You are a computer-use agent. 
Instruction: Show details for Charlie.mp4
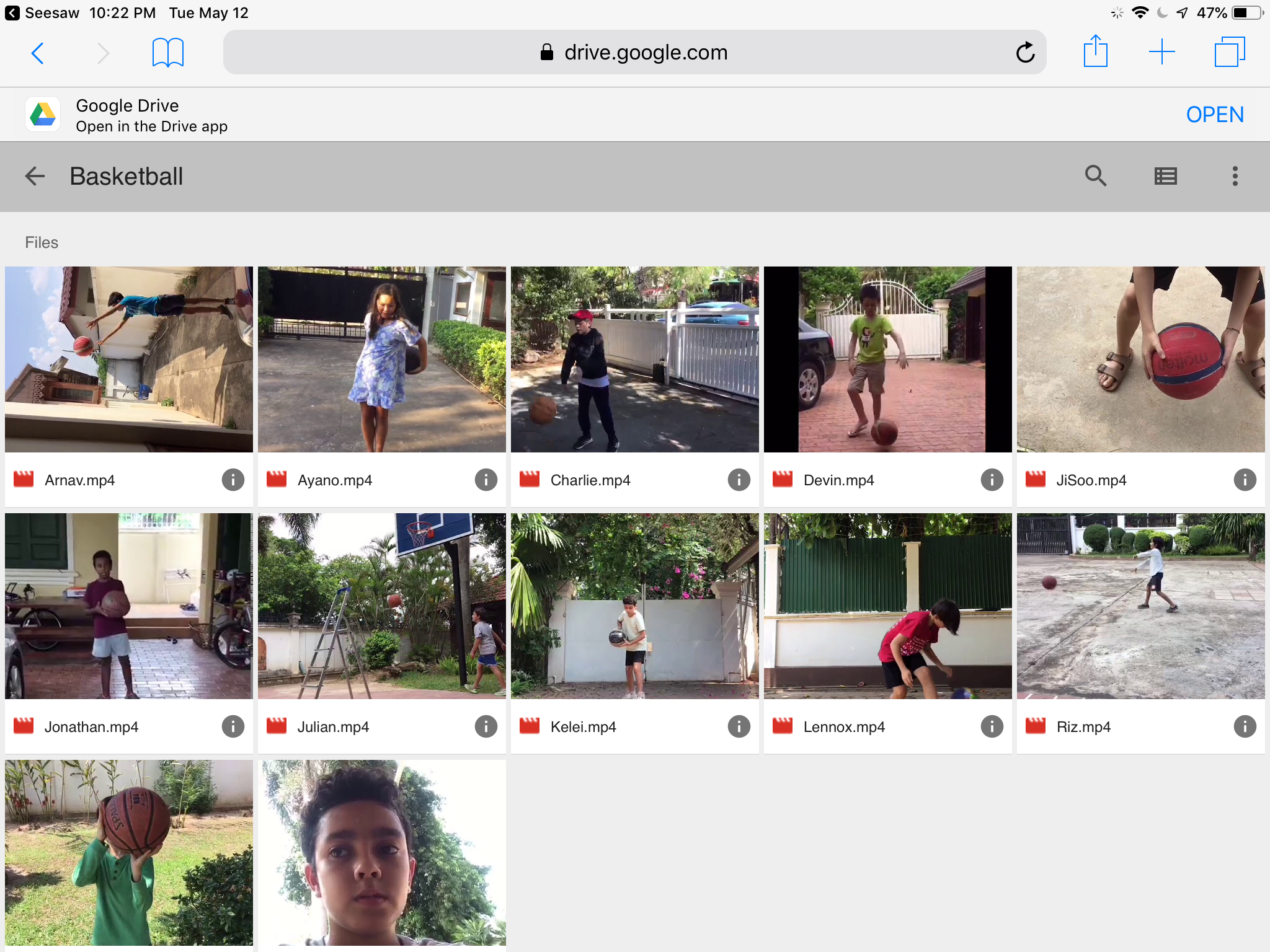pos(739,480)
